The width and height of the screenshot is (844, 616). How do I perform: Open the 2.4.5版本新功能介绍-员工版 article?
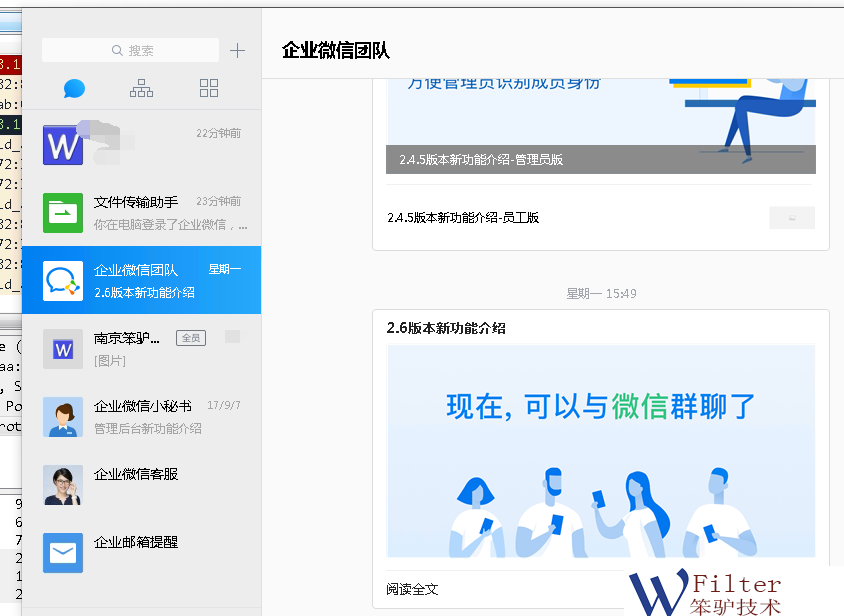pyautogui.click(x=464, y=217)
